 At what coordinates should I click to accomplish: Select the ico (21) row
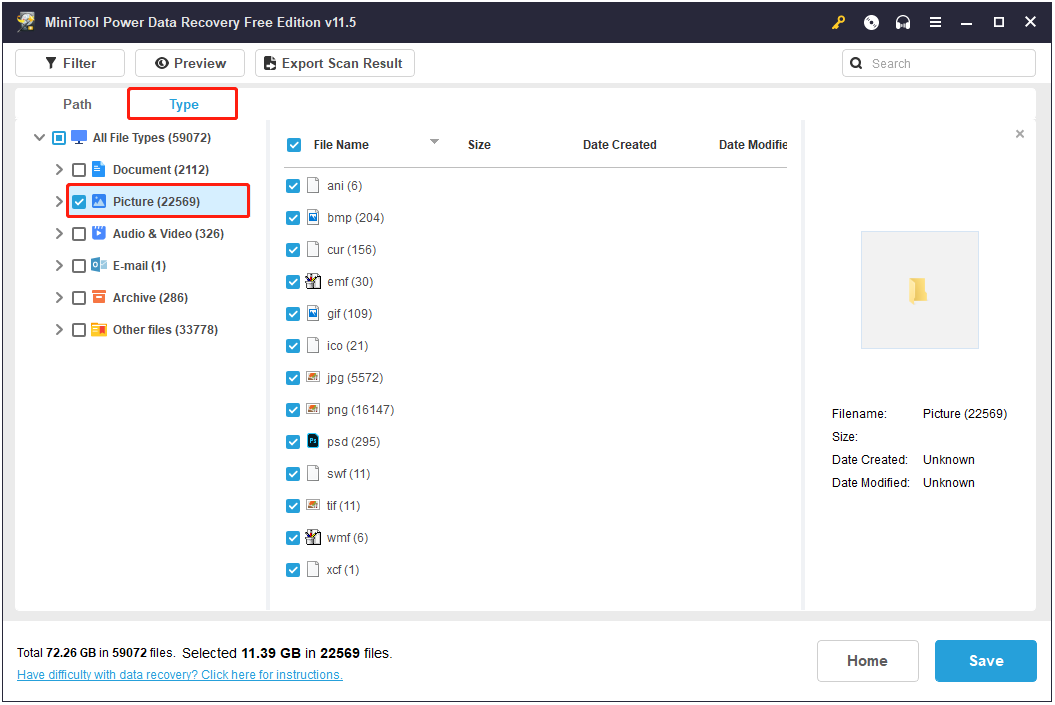536,346
